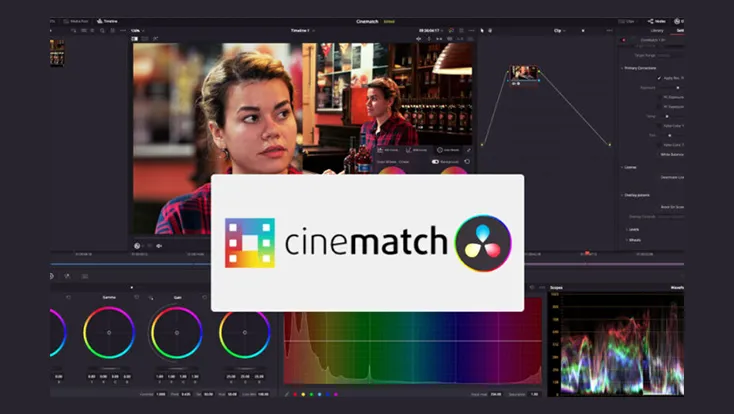Switch to the Settings tab
This screenshot has width=734, height=414.
tap(680, 30)
